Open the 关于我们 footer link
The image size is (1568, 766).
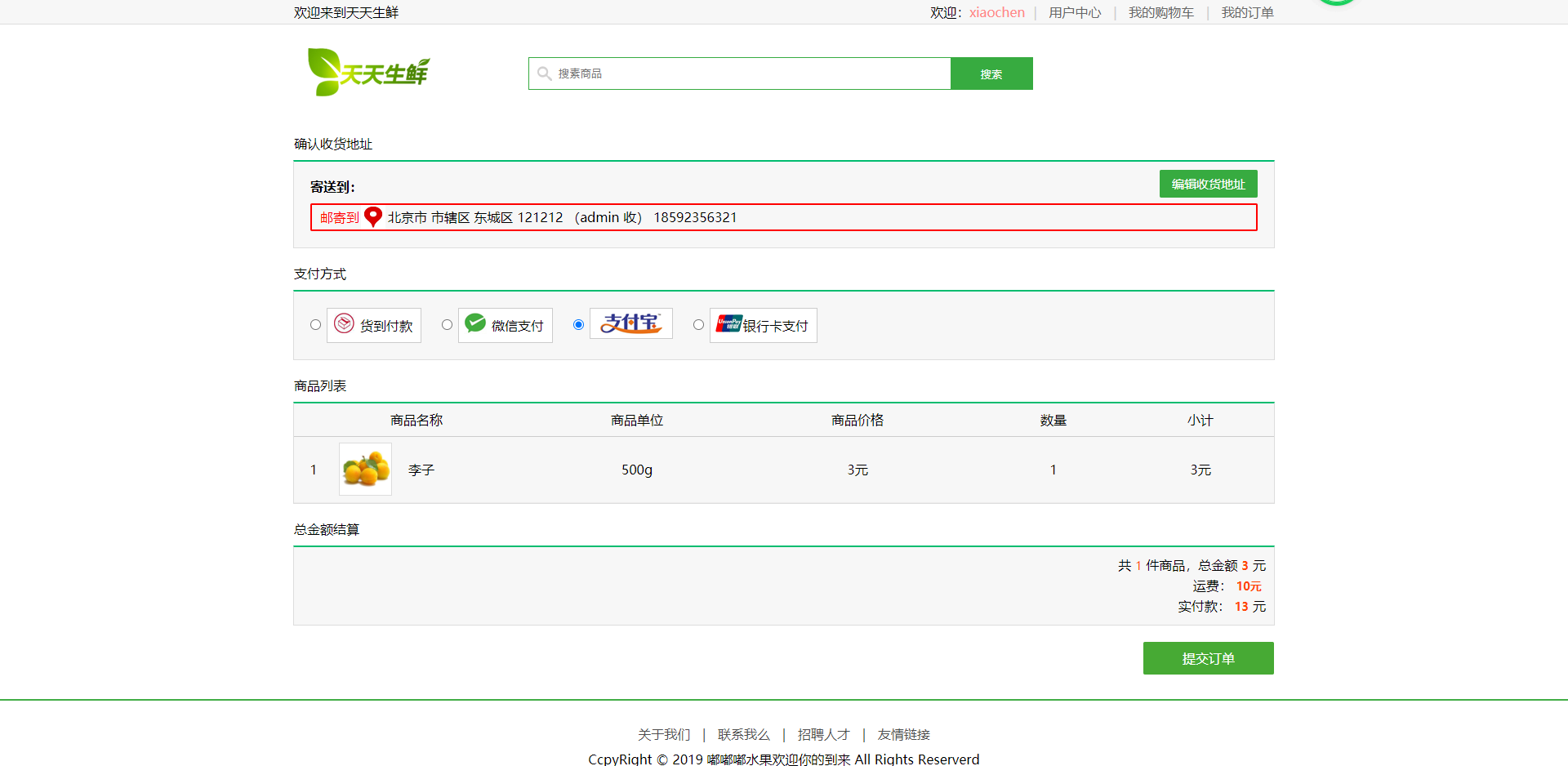663,734
